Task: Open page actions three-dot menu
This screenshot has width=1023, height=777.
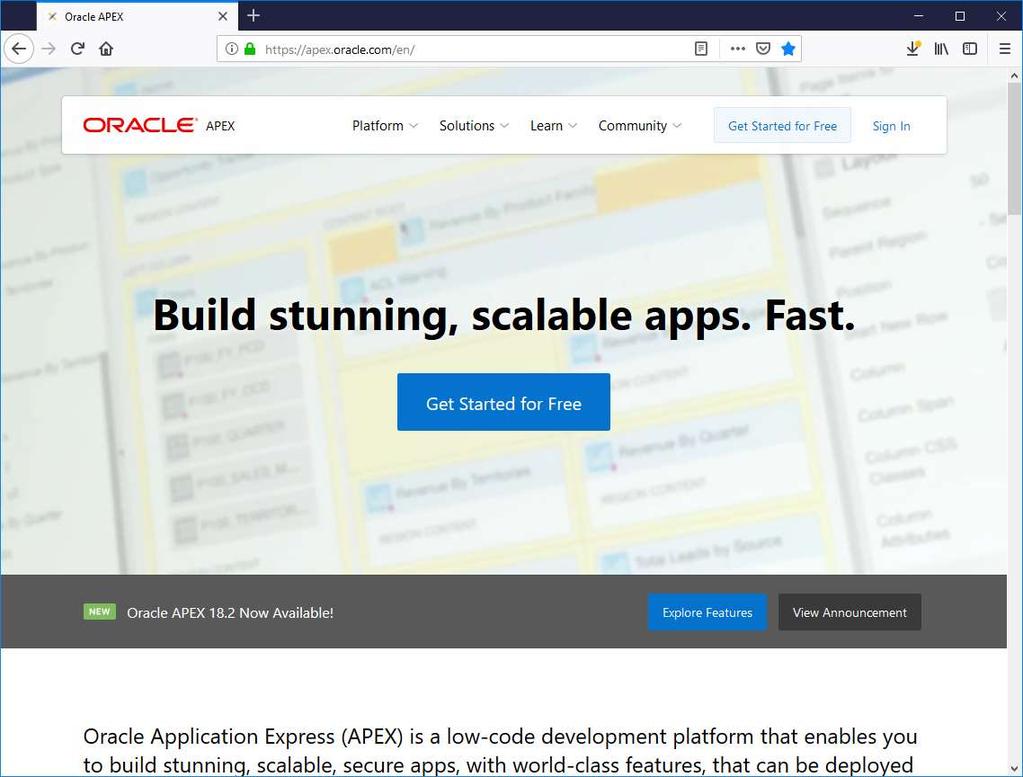Action: 738,49
